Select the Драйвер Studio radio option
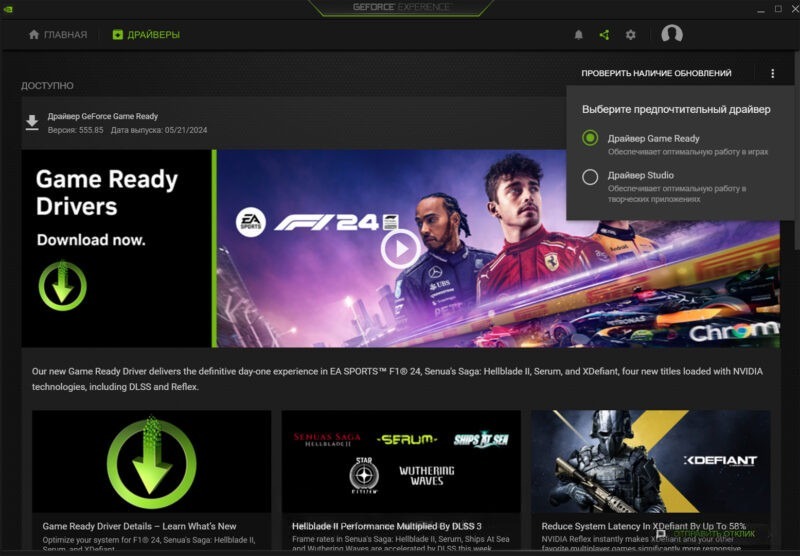The width and height of the screenshot is (800, 556). 590,177
